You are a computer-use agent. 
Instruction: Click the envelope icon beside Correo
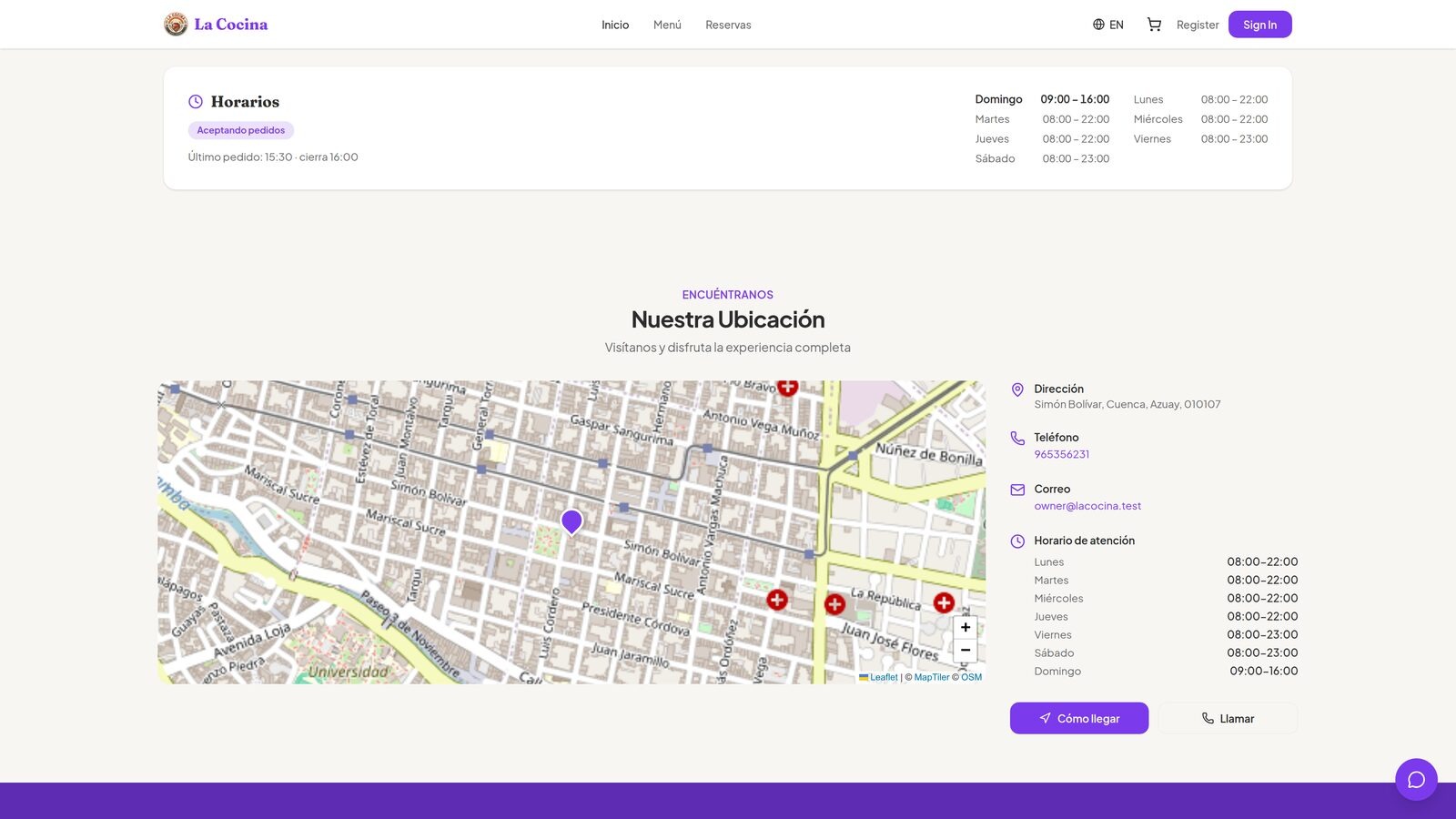click(1017, 490)
